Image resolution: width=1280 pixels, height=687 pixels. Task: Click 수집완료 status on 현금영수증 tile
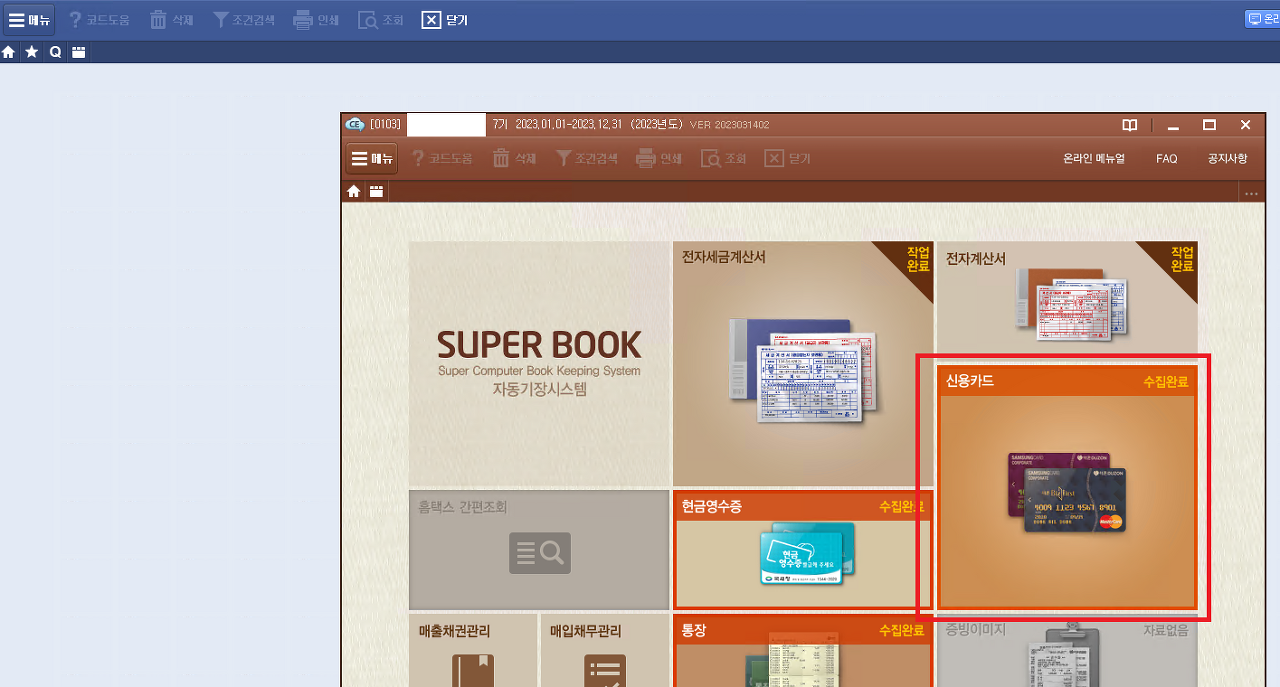coord(902,506)
